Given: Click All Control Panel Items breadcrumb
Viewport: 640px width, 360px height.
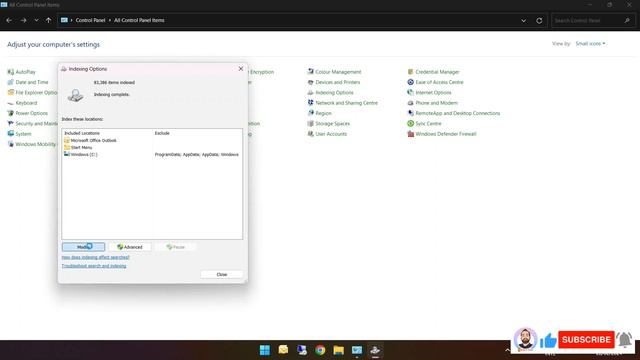Looking at the screenshot, I should (139, 20).
